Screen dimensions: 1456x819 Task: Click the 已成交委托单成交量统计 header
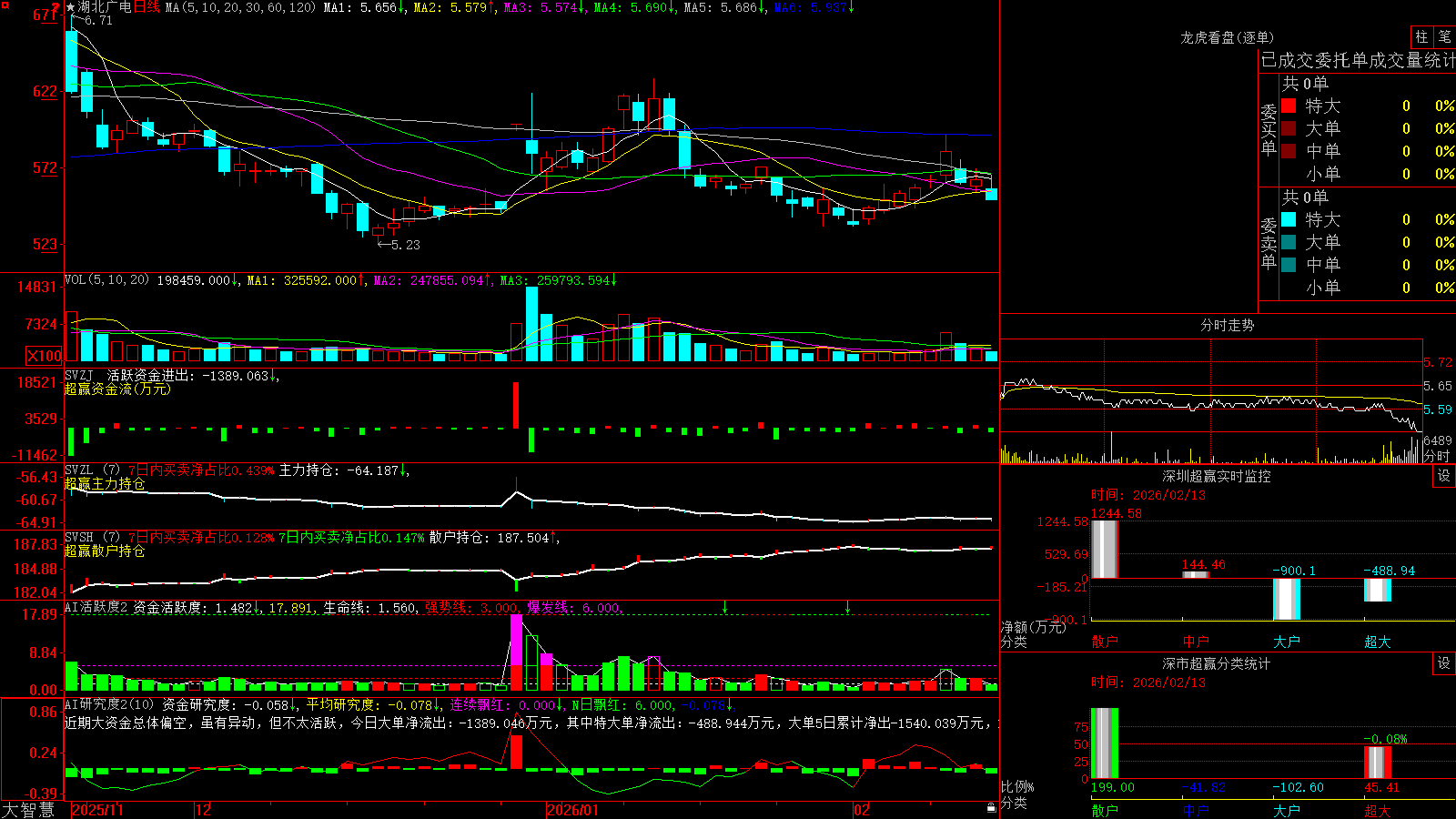pyautogui.click(x=1358, y=60)
